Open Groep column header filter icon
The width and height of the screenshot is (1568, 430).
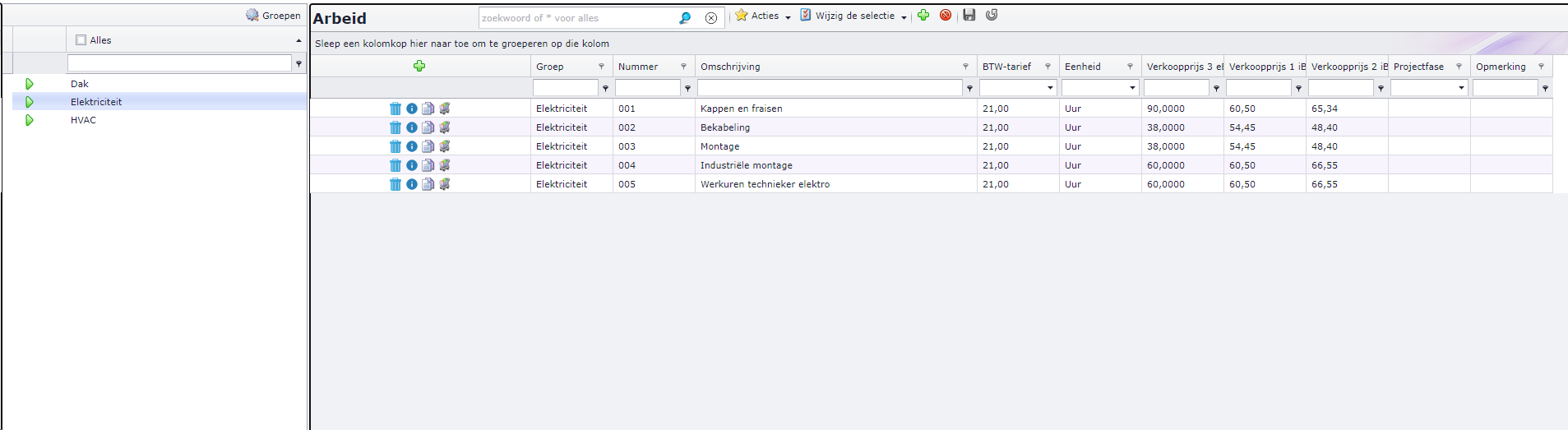[601, 67]
